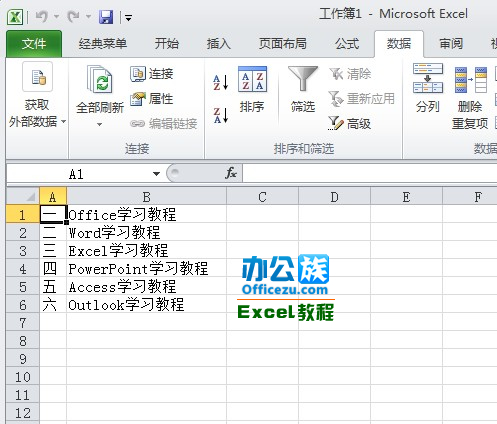497x424 pixels.
Task: Click cell 'Word学习教程'
Action: click(x=146, y=233)
